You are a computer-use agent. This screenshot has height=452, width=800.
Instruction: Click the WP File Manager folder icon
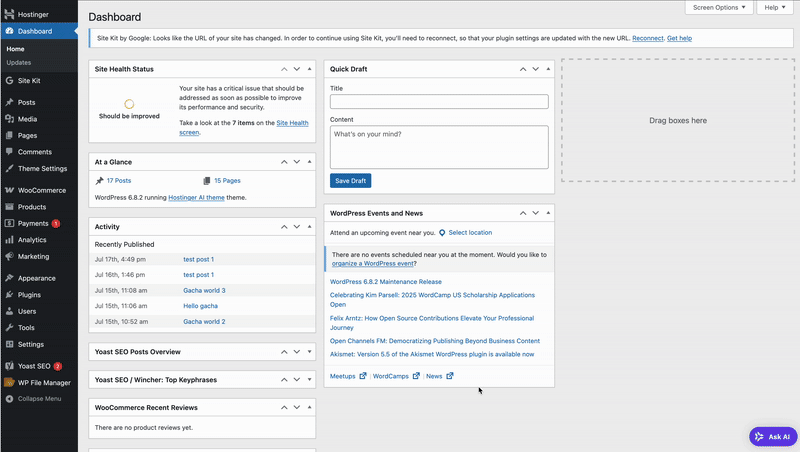(x=9, y=383)
